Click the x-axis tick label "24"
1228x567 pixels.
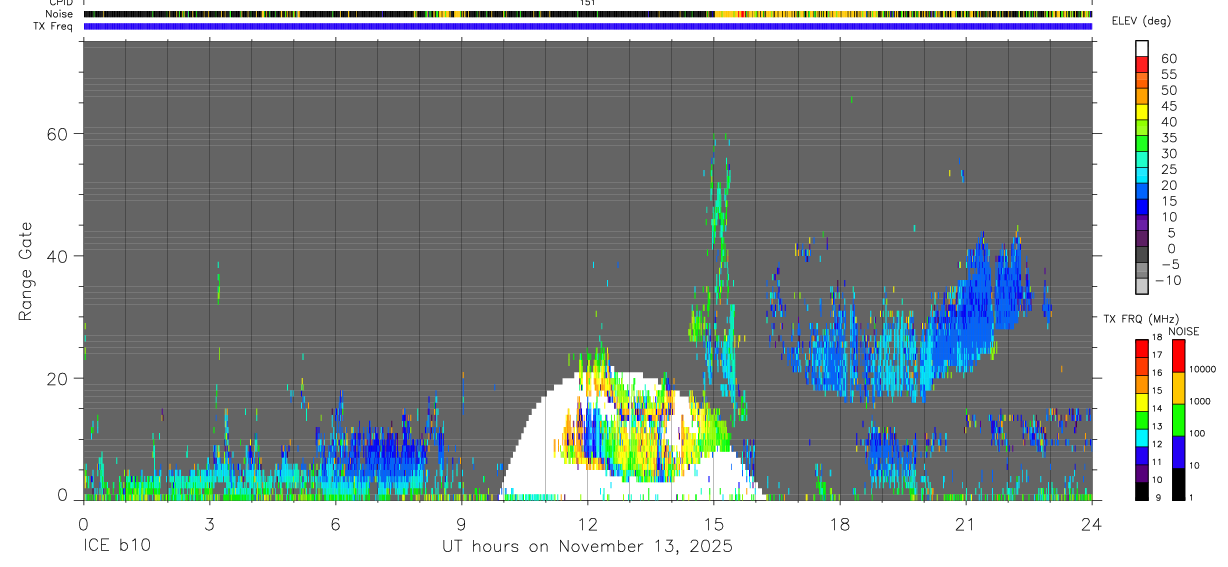[x=1092, y=525]
